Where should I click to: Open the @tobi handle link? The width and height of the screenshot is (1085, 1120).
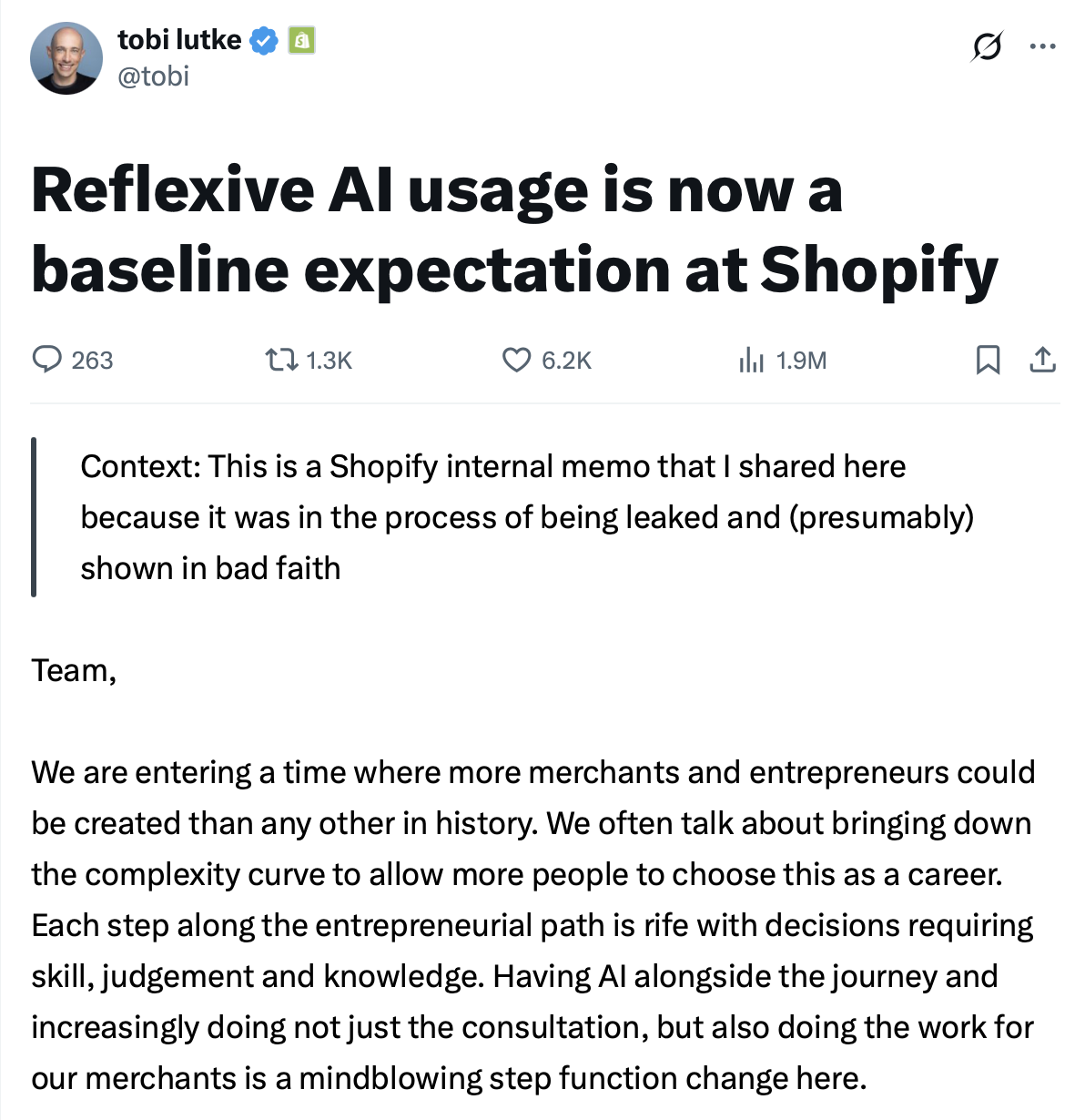tap(153, 76)
